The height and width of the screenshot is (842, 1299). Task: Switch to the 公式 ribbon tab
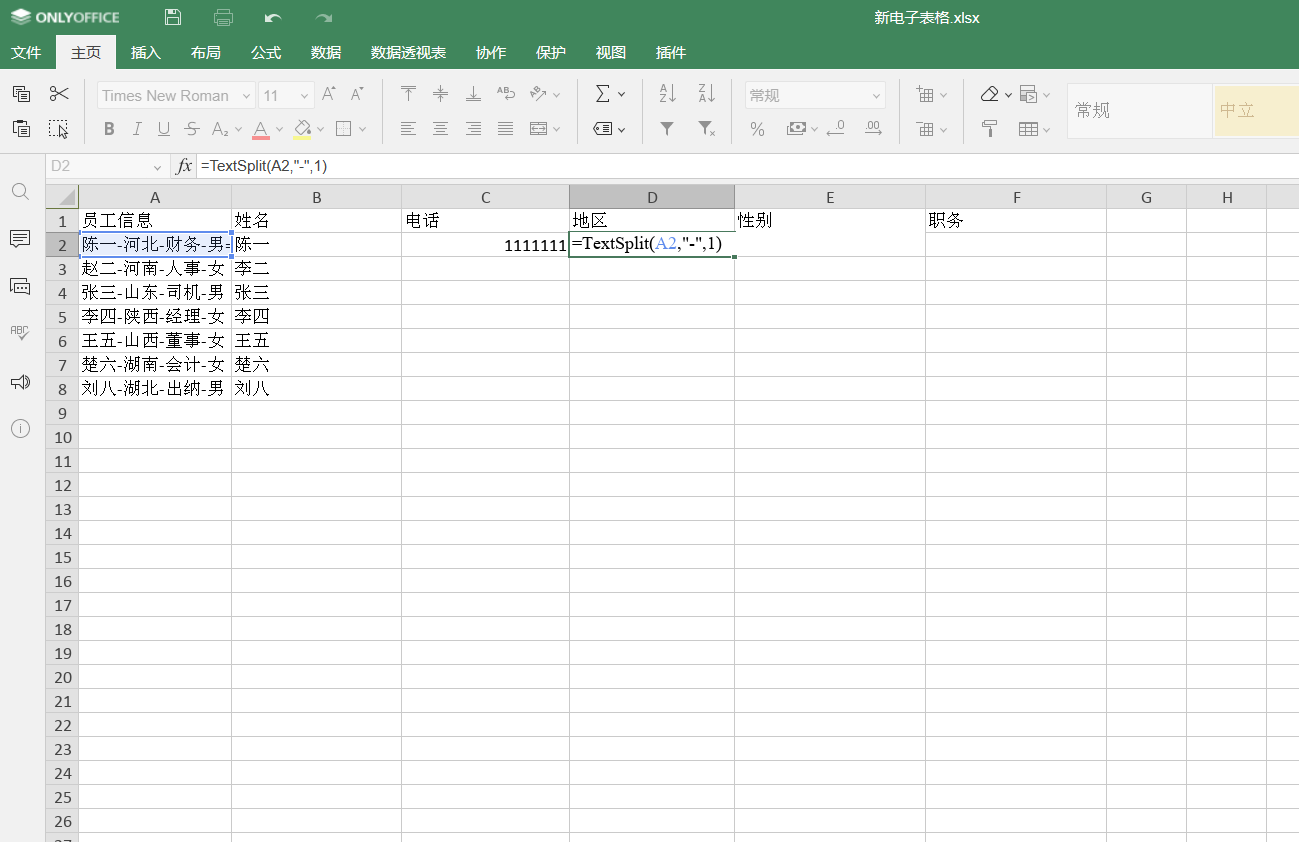tap(265, 52)
